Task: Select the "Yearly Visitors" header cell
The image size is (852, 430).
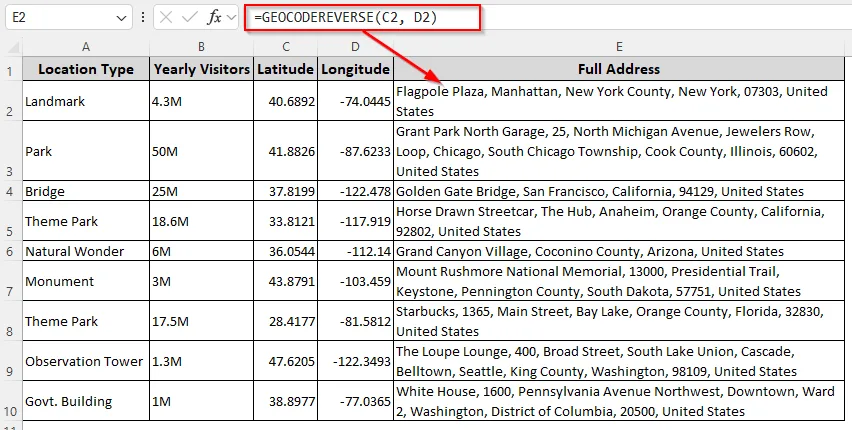Action: click(x=202, y=69)
